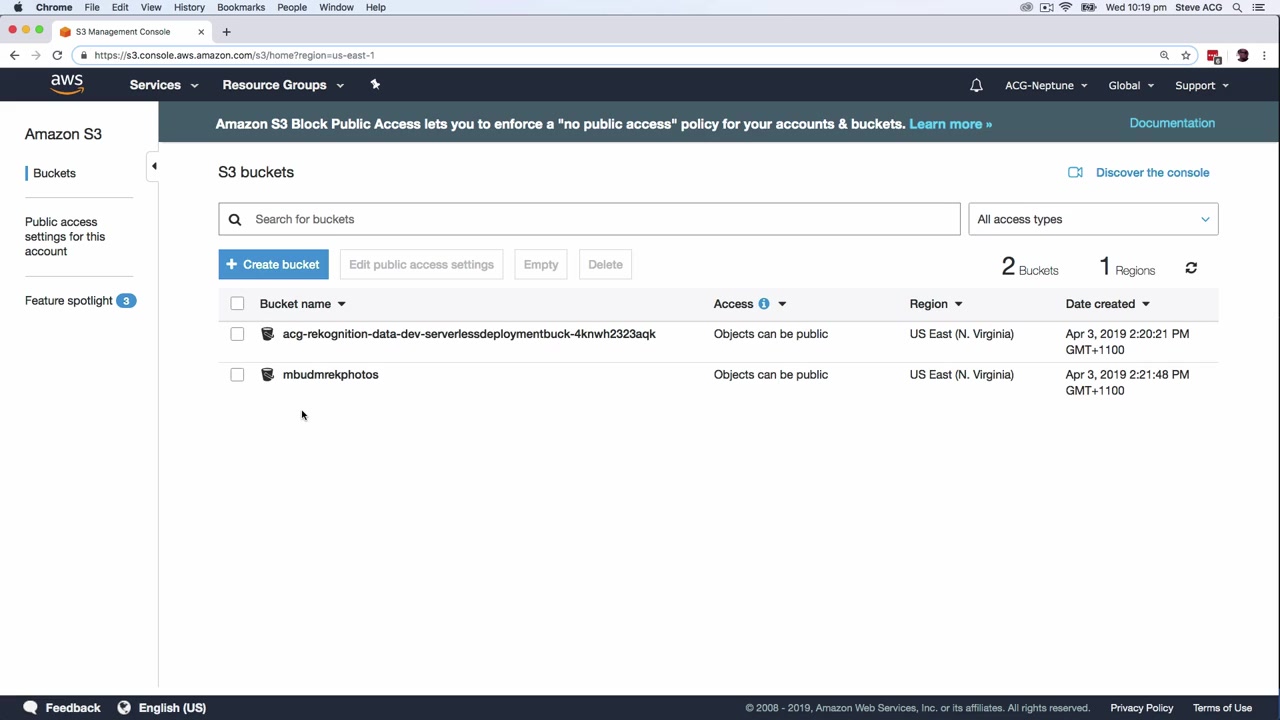1280x720 pixels.
Task: Sort by the Bucket name column
Action: coord(302,304)
